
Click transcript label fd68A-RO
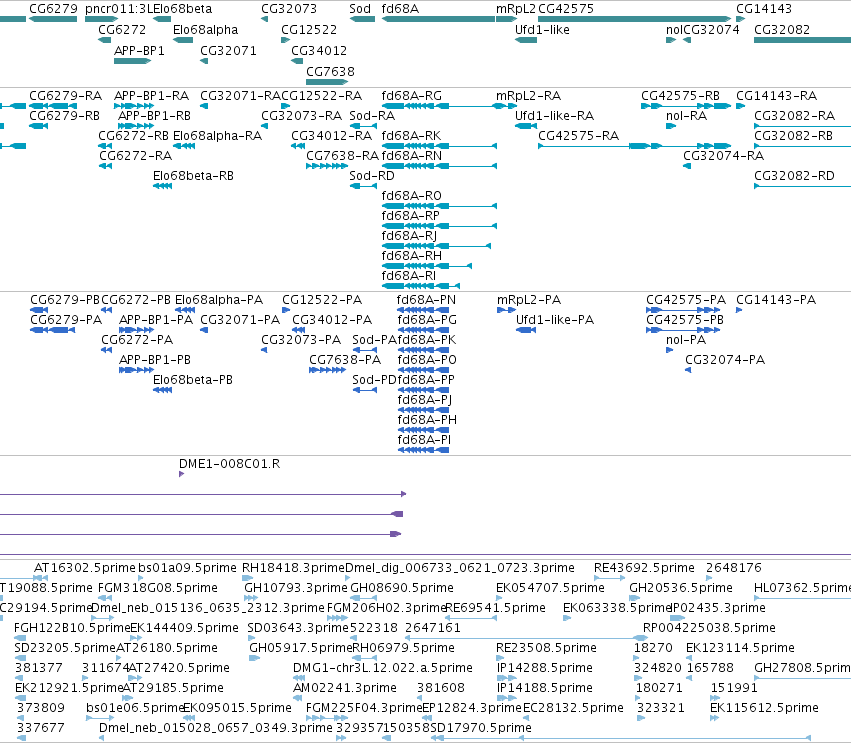pyautogui.click(x=411, y=196)
